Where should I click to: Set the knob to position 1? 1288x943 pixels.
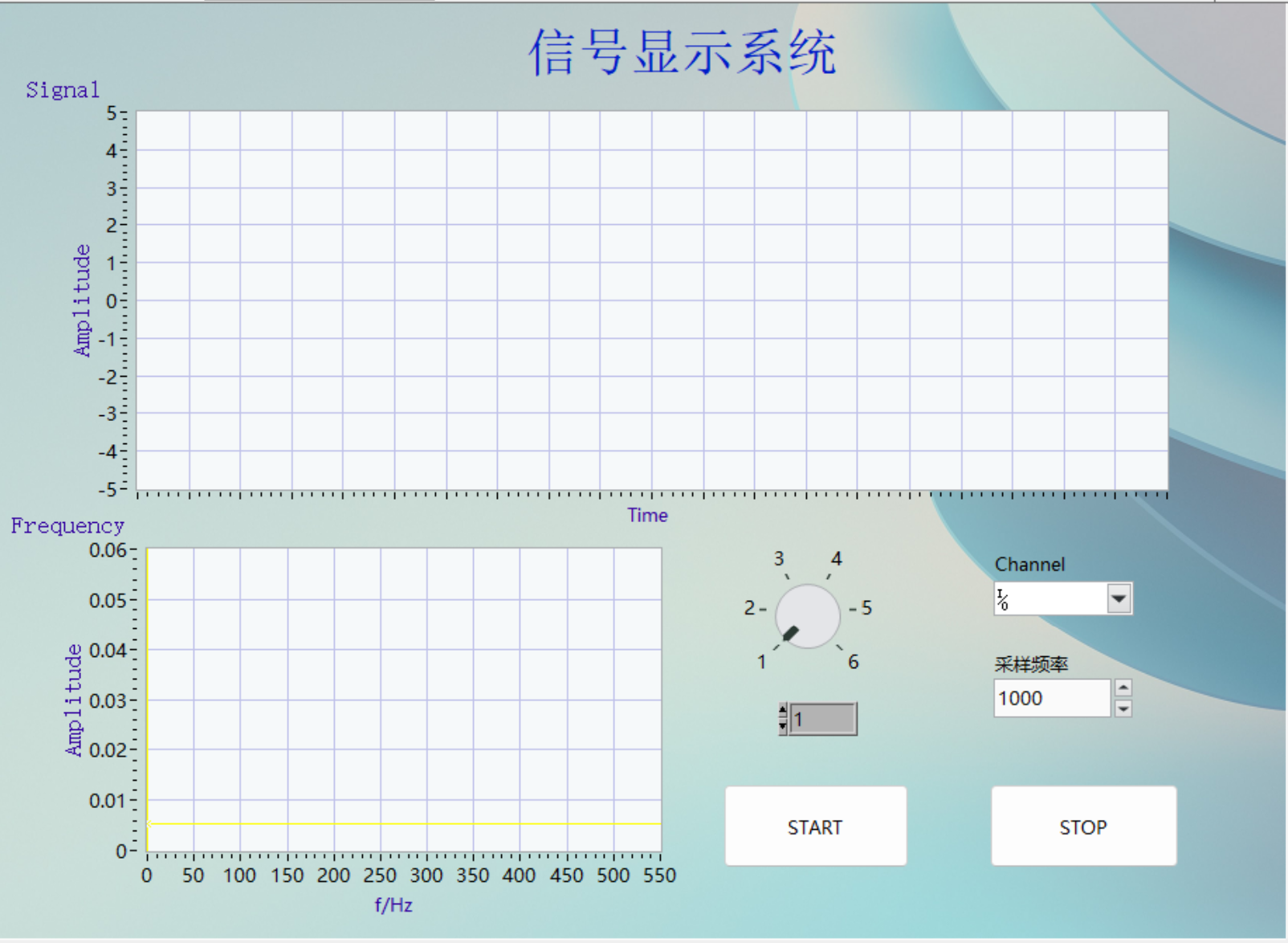click(x=761, y=662)
